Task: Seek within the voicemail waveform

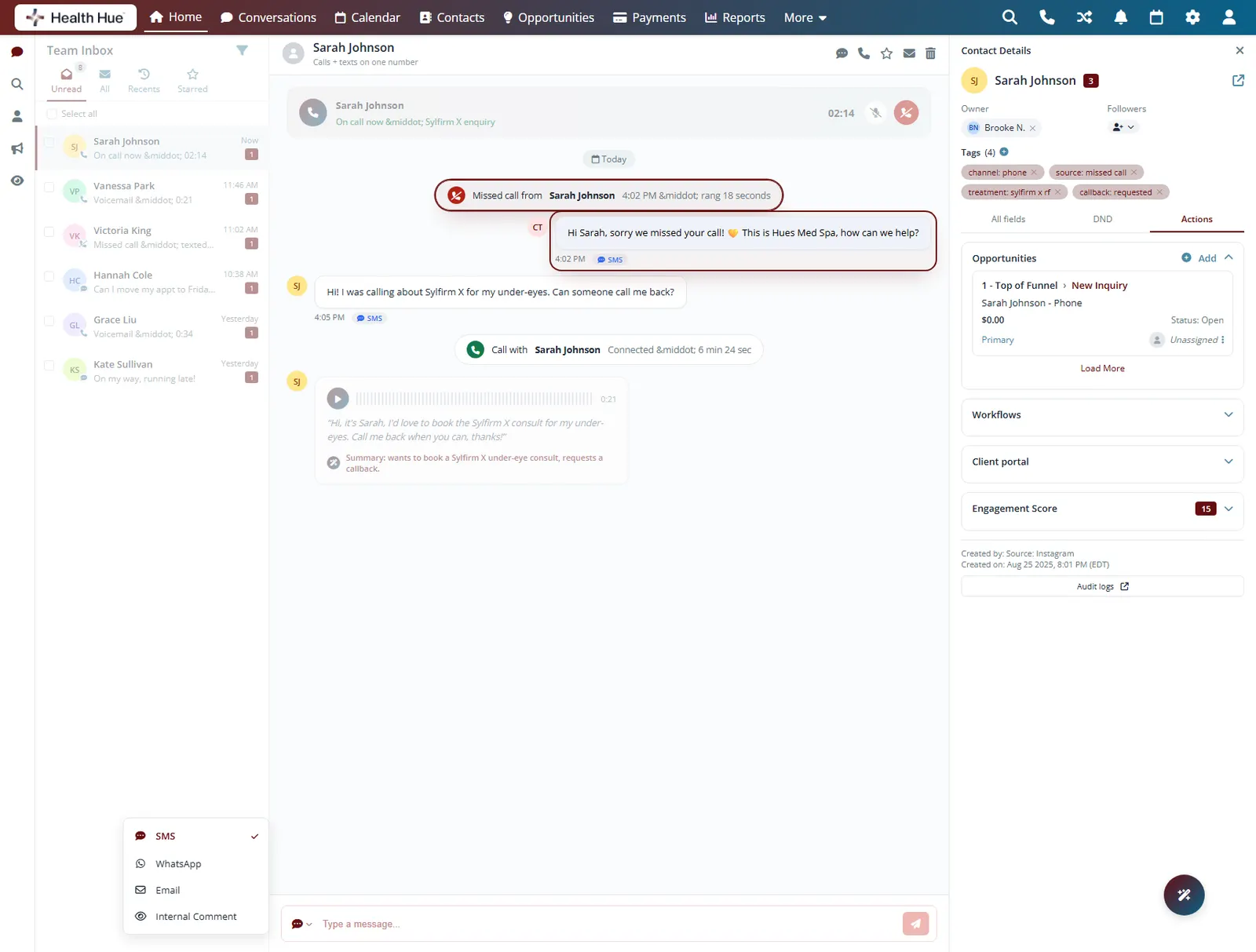Action: point(475,399)
